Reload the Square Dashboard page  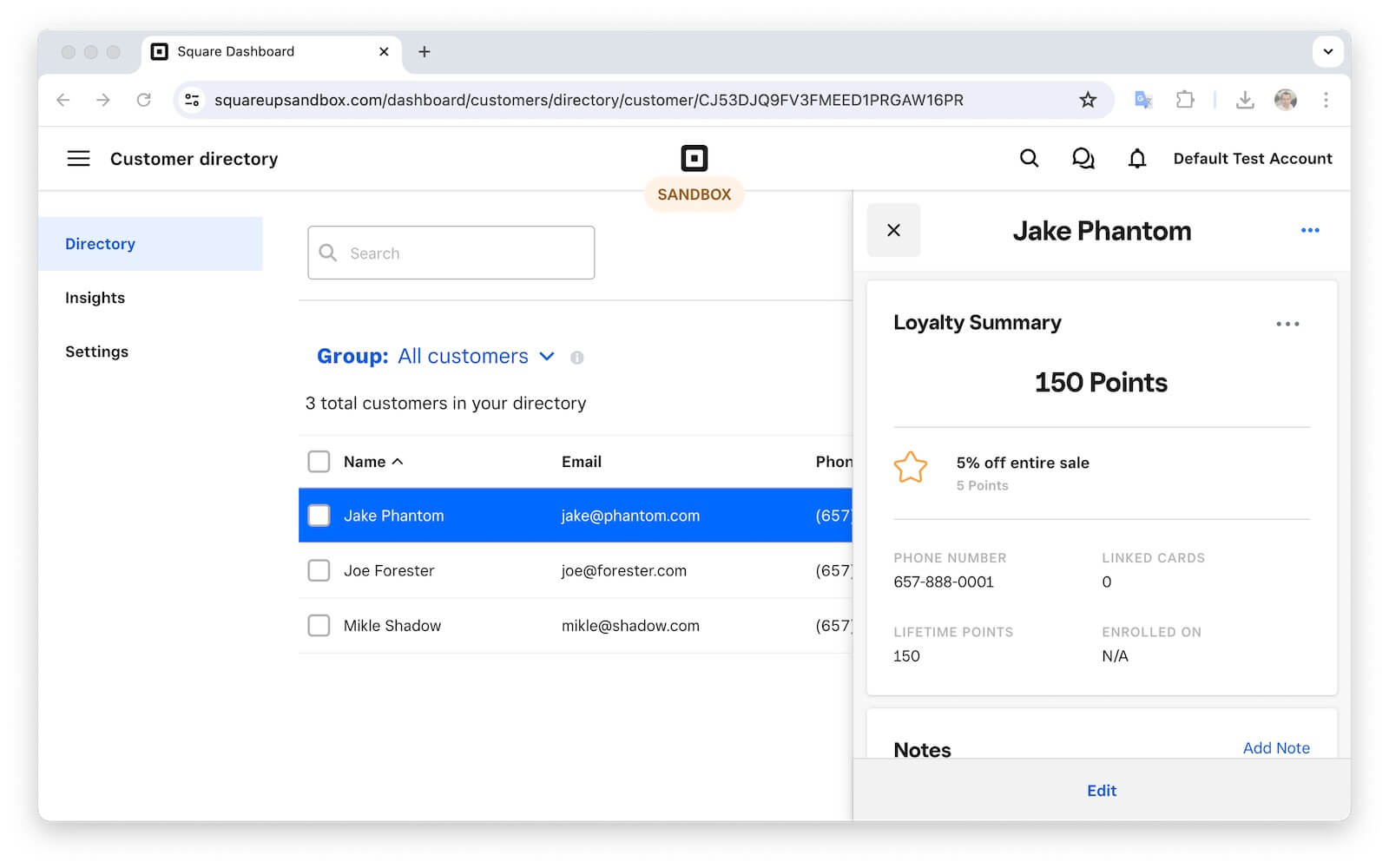pos(144,100)
